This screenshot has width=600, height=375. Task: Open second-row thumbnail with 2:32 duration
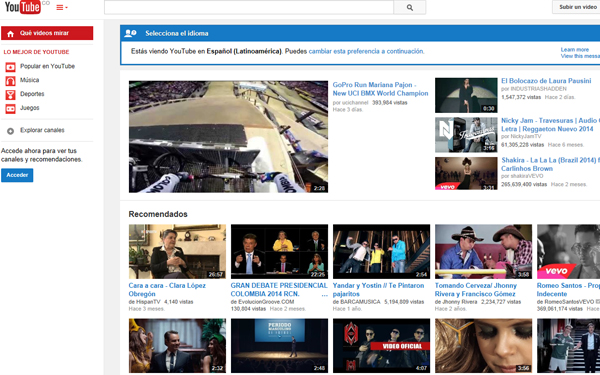pyautogui.click(x=177, y=346)
